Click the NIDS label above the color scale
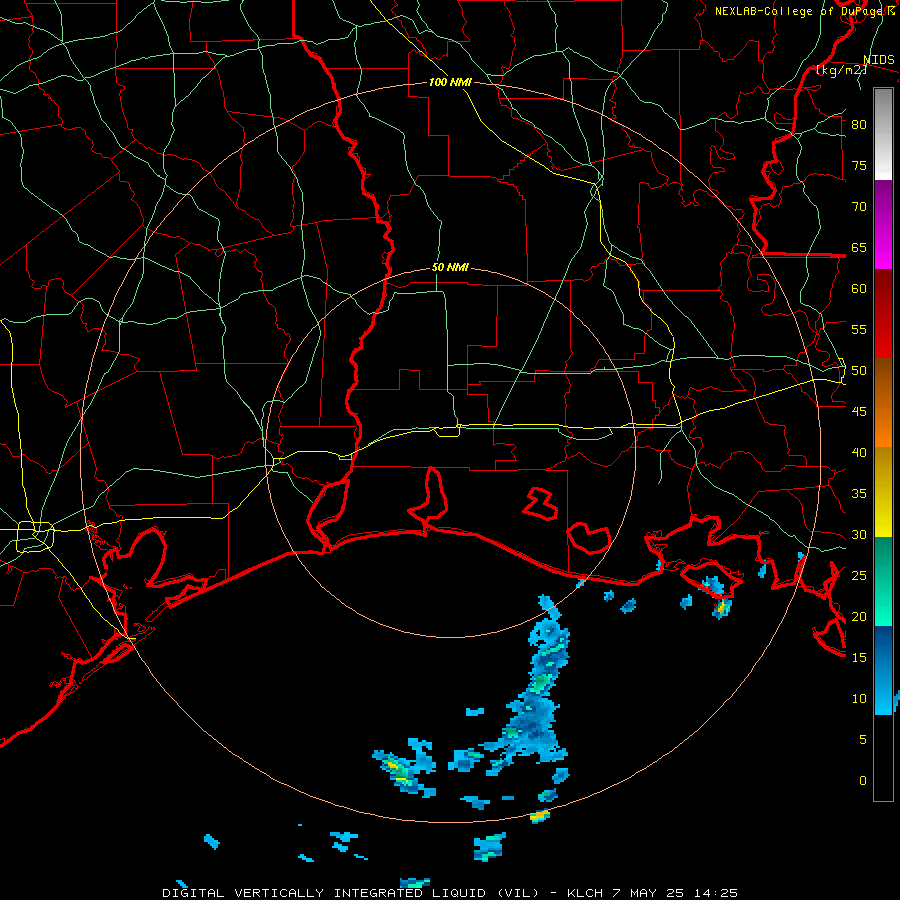 tap(879, 60)
